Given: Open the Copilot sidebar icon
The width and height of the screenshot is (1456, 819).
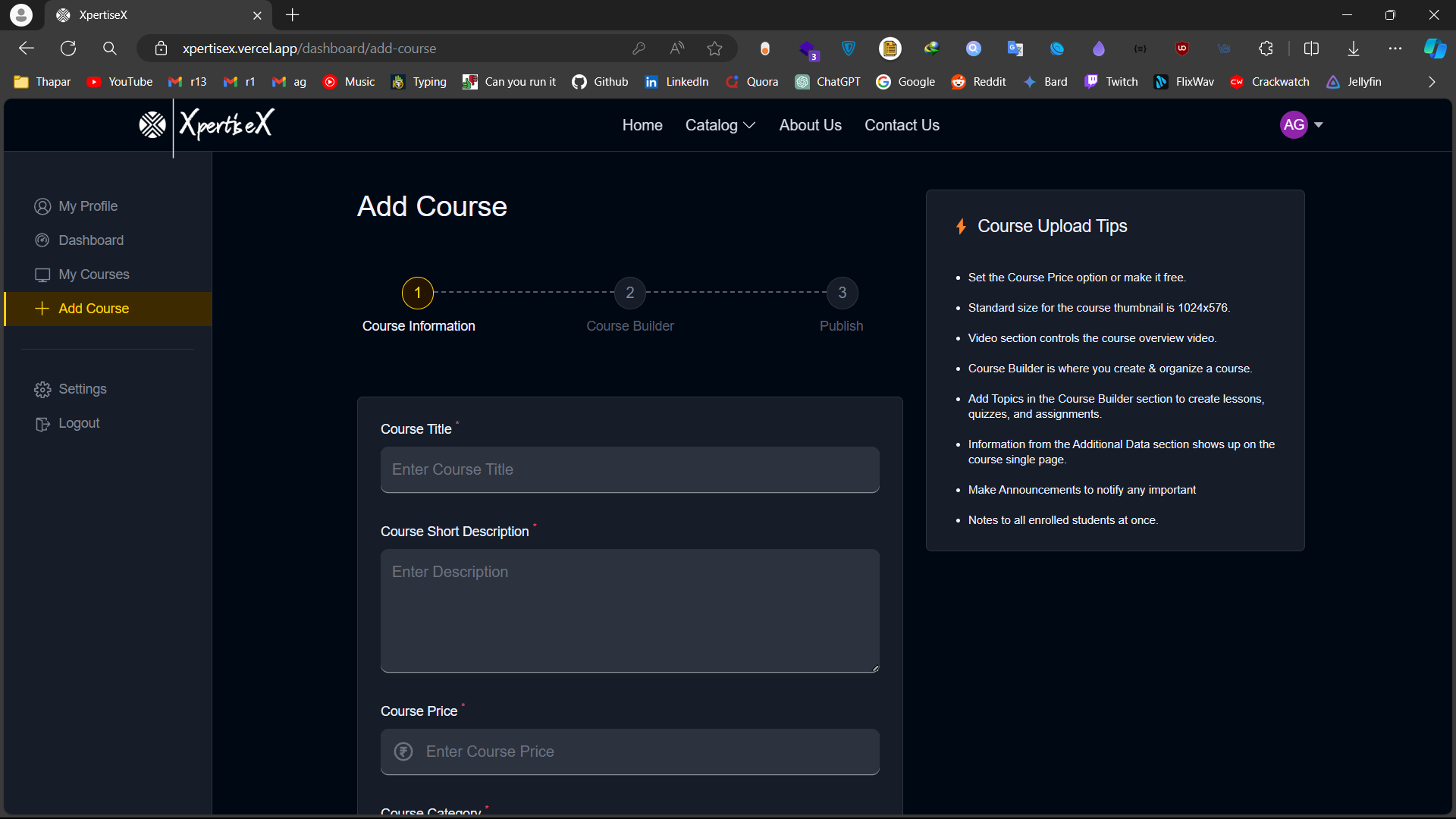Looking at the screenshot, I should (1434, 49).
